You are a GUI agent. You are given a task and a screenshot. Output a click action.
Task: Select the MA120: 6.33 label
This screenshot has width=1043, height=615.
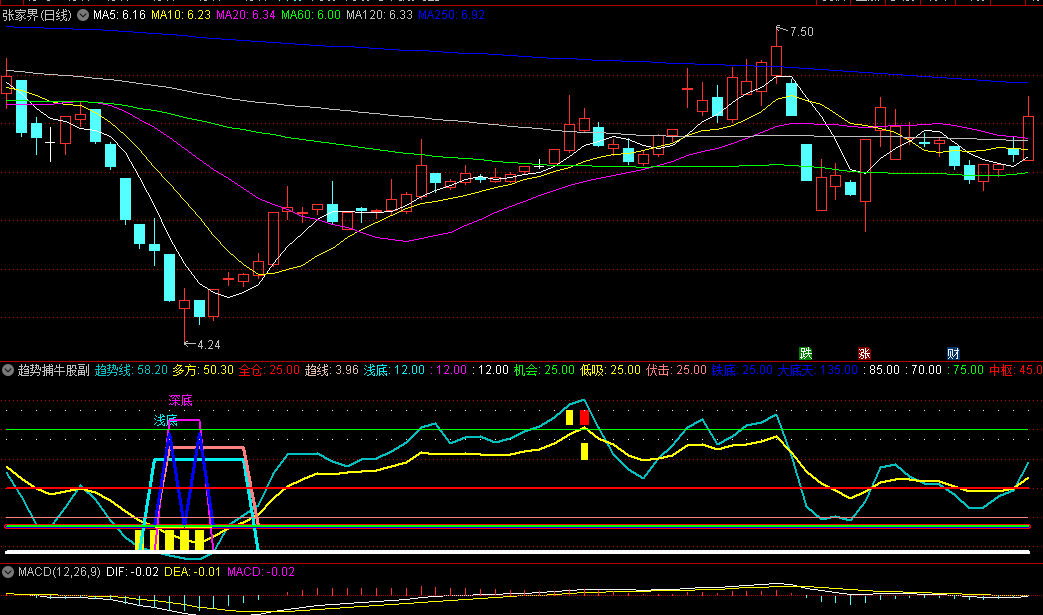(x=379, y=15)
